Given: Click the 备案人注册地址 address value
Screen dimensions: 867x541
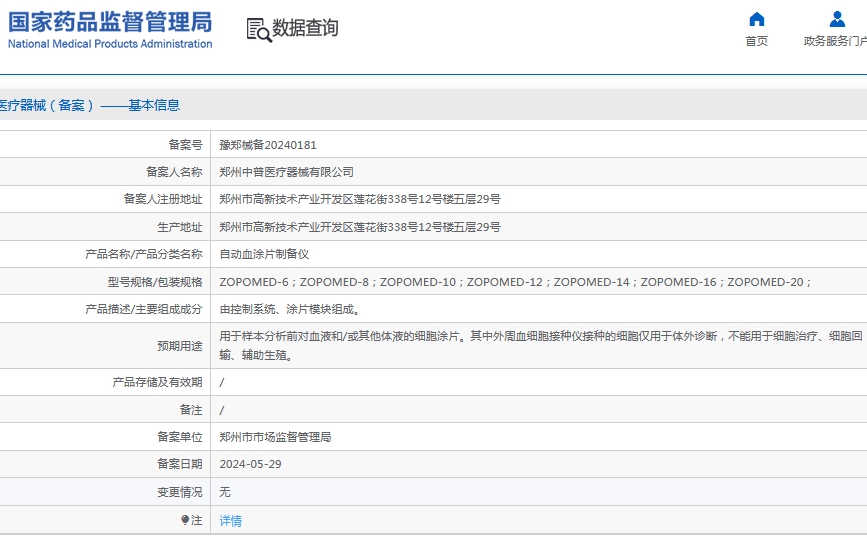Looking at the screenshot, I should (x=360, y=199).
